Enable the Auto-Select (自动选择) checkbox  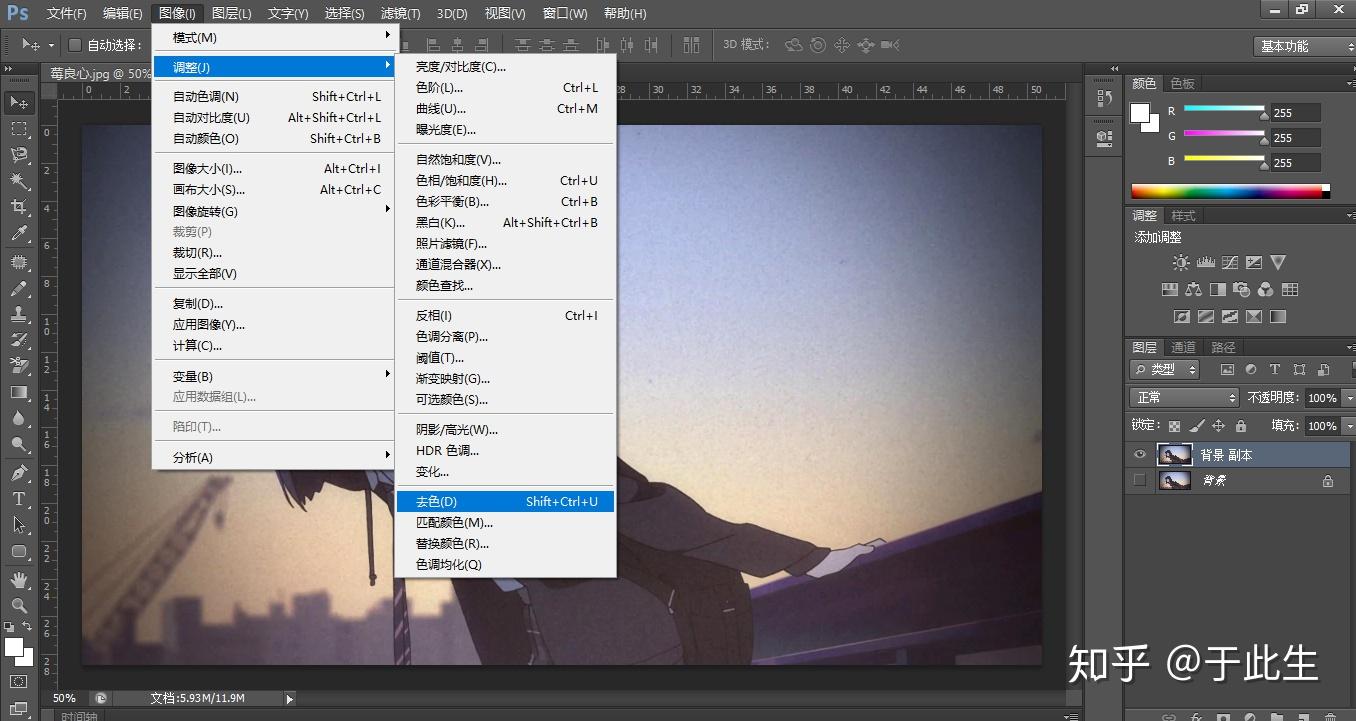pos(75,45)
